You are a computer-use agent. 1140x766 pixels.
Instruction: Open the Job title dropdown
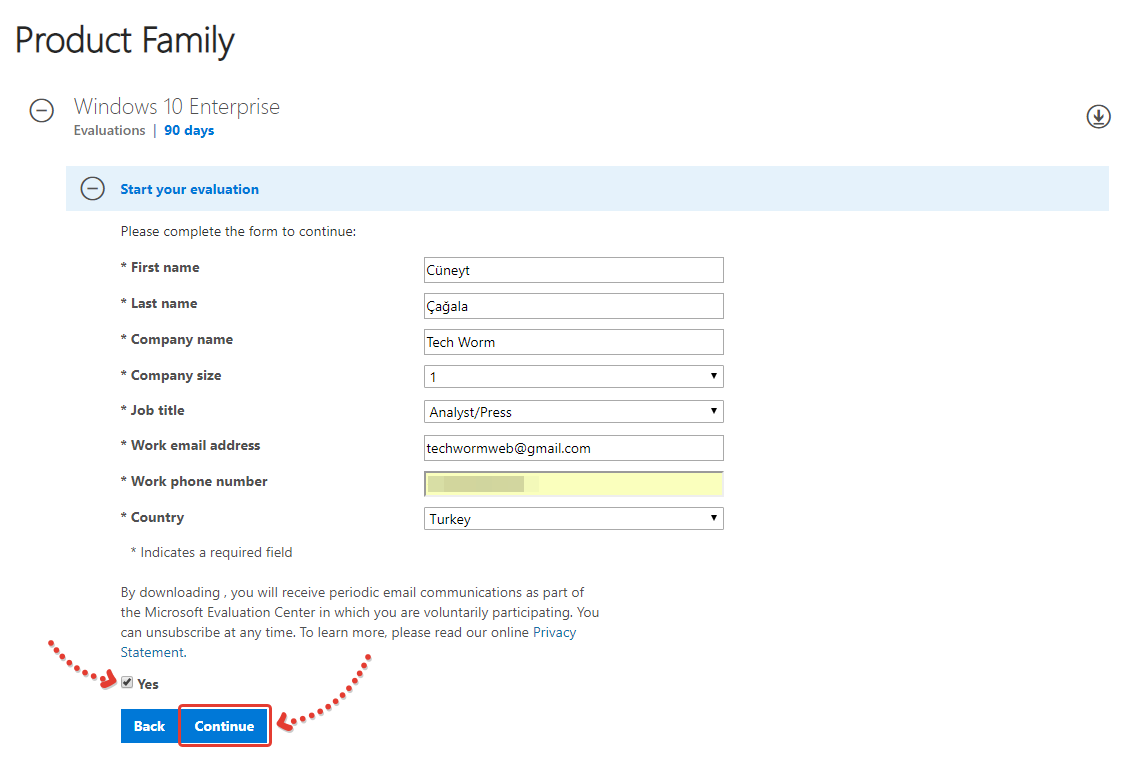click(x=573, y=412)
